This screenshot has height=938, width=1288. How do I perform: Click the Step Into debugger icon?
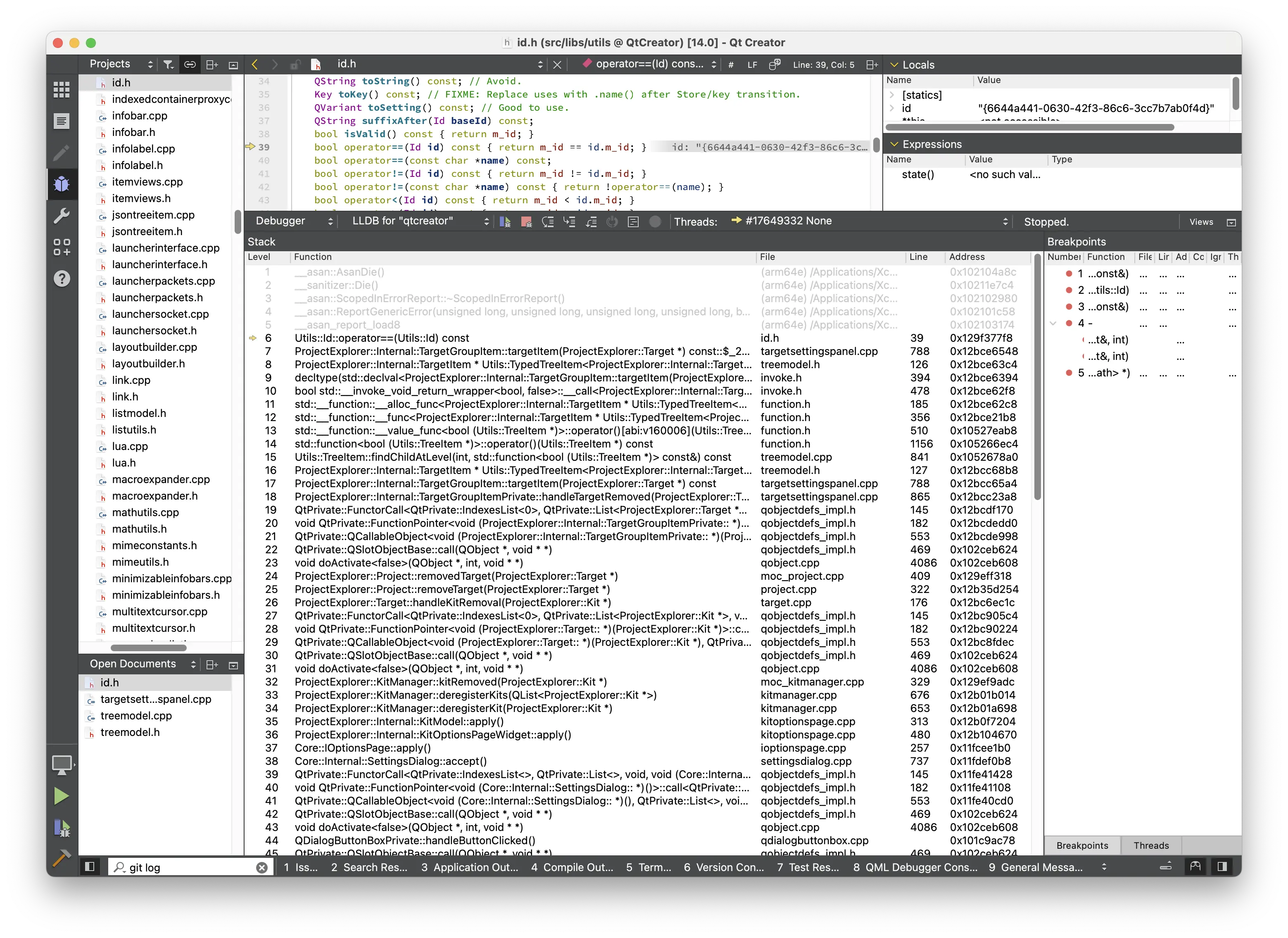570,221
